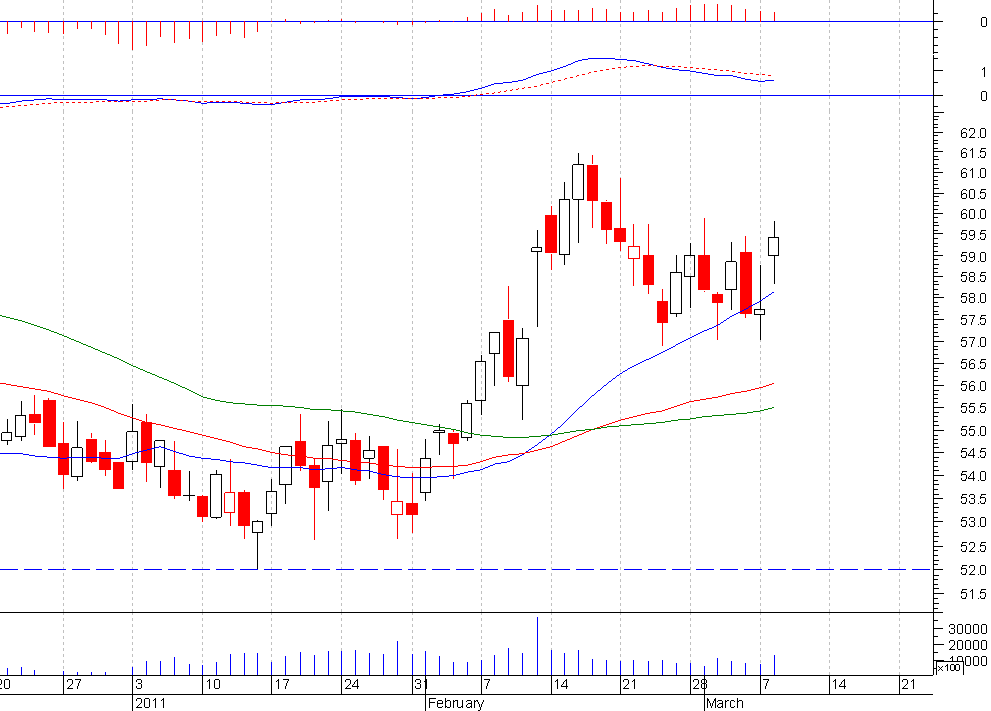Select the 52.0 price axis label
The image size is (991, 711).
click(x=973, y=570)
